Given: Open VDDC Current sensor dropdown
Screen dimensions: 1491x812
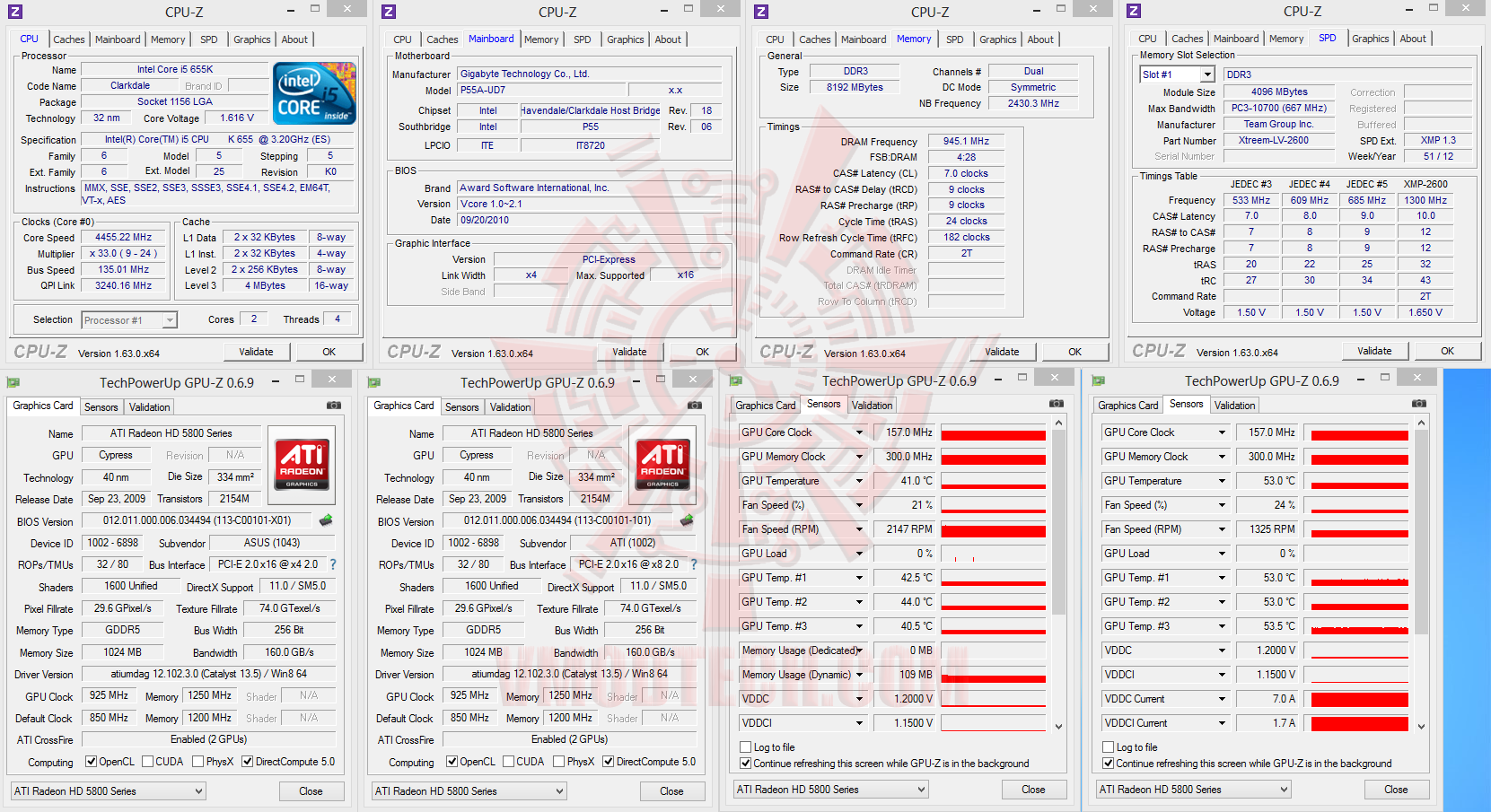Looking at the screenshot, I should (x=1222, y=699).
